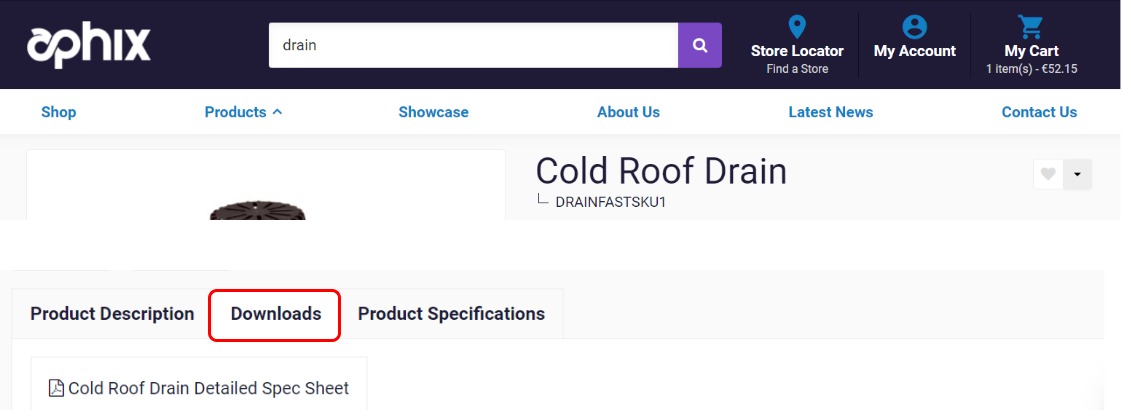1122x411 pixels.
Task: Add to wishlist with heart icon
Action: tap(1048, 174)
